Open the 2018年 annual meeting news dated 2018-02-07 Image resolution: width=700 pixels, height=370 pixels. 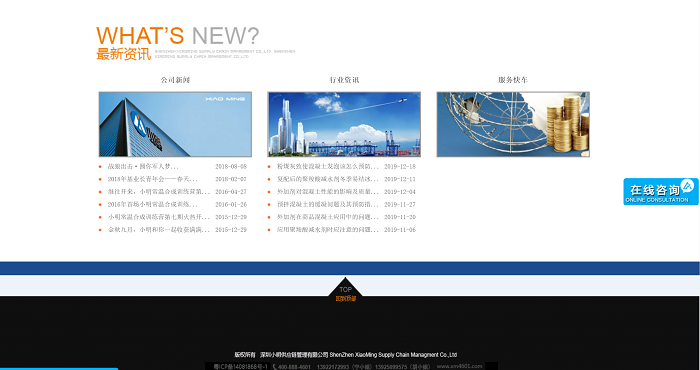click(x=152, y=179)
